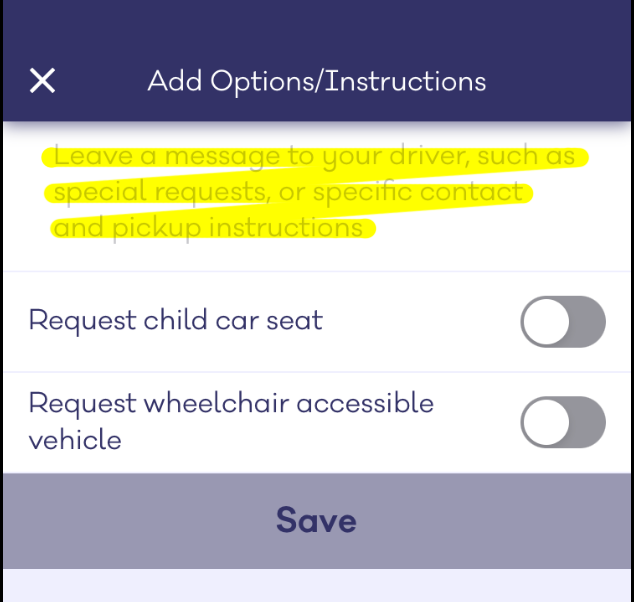This screenshot has height=602, width=634.
Task: Turn on wheelchair accessible vehicle switch
Action: pos(563,422)
